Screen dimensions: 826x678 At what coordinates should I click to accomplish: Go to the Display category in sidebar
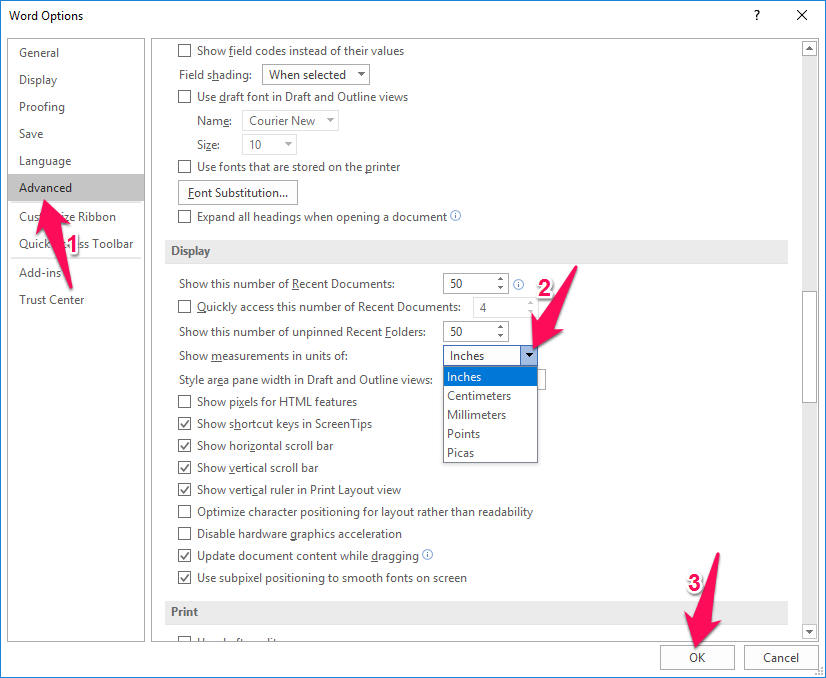(38, 80)
